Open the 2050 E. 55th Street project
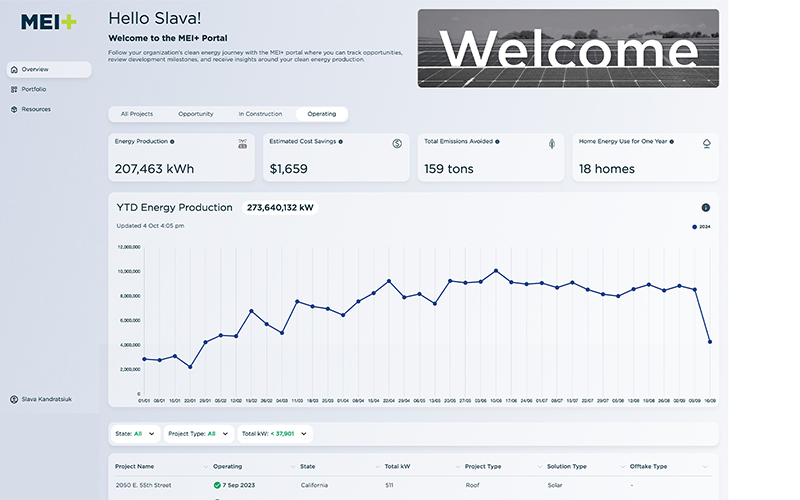The width and height of the screenshot is (800, 500). (143, 485)
